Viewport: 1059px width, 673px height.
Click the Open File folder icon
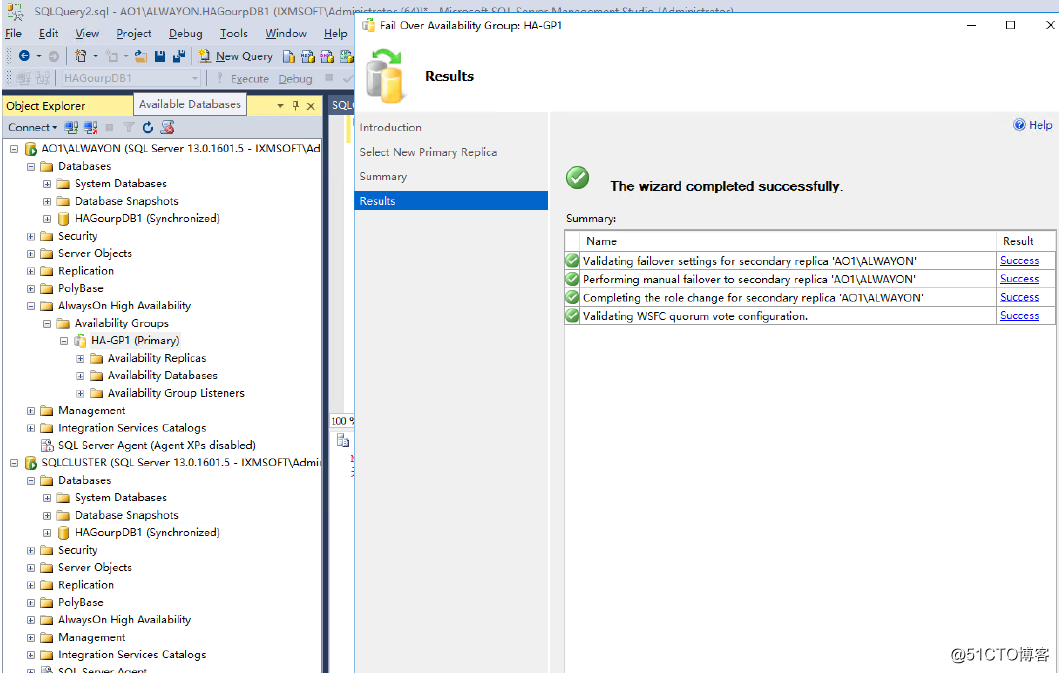[x=140, y=56]
